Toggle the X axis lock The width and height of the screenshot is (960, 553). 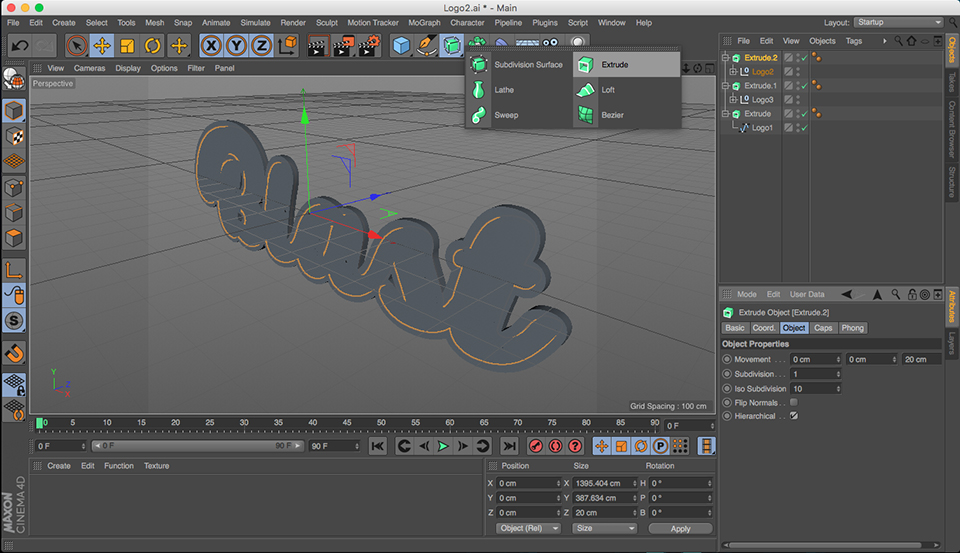(x=211, y=45)
